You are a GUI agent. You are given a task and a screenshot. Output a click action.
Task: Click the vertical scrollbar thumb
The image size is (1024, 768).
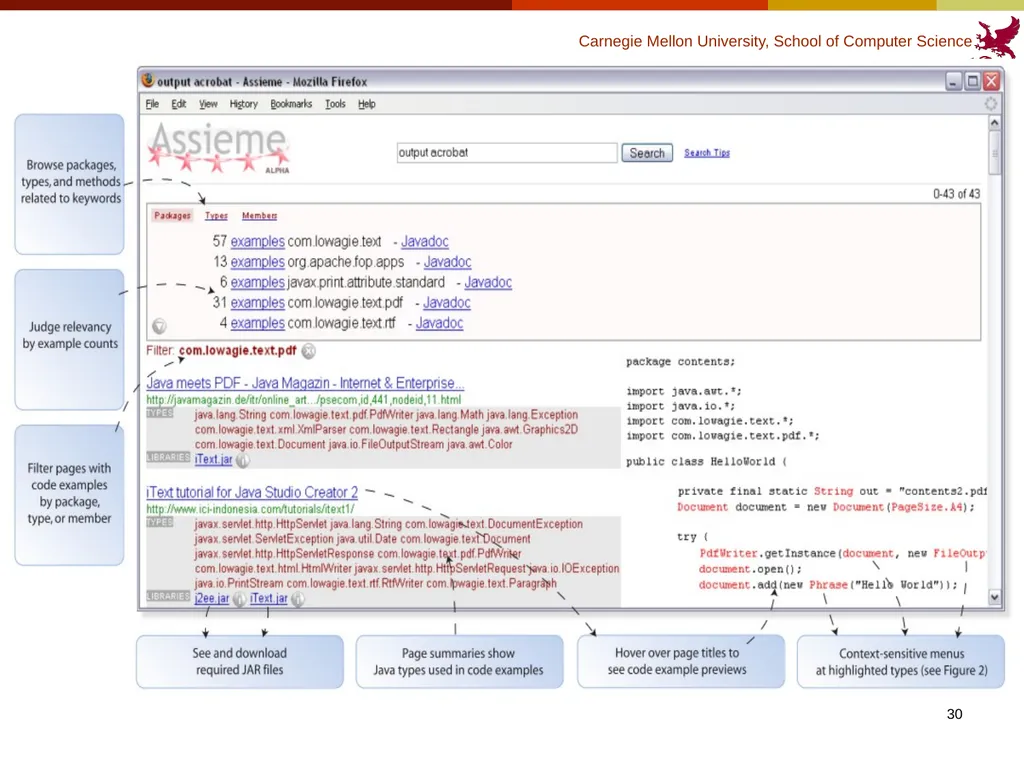pos(995,153)
